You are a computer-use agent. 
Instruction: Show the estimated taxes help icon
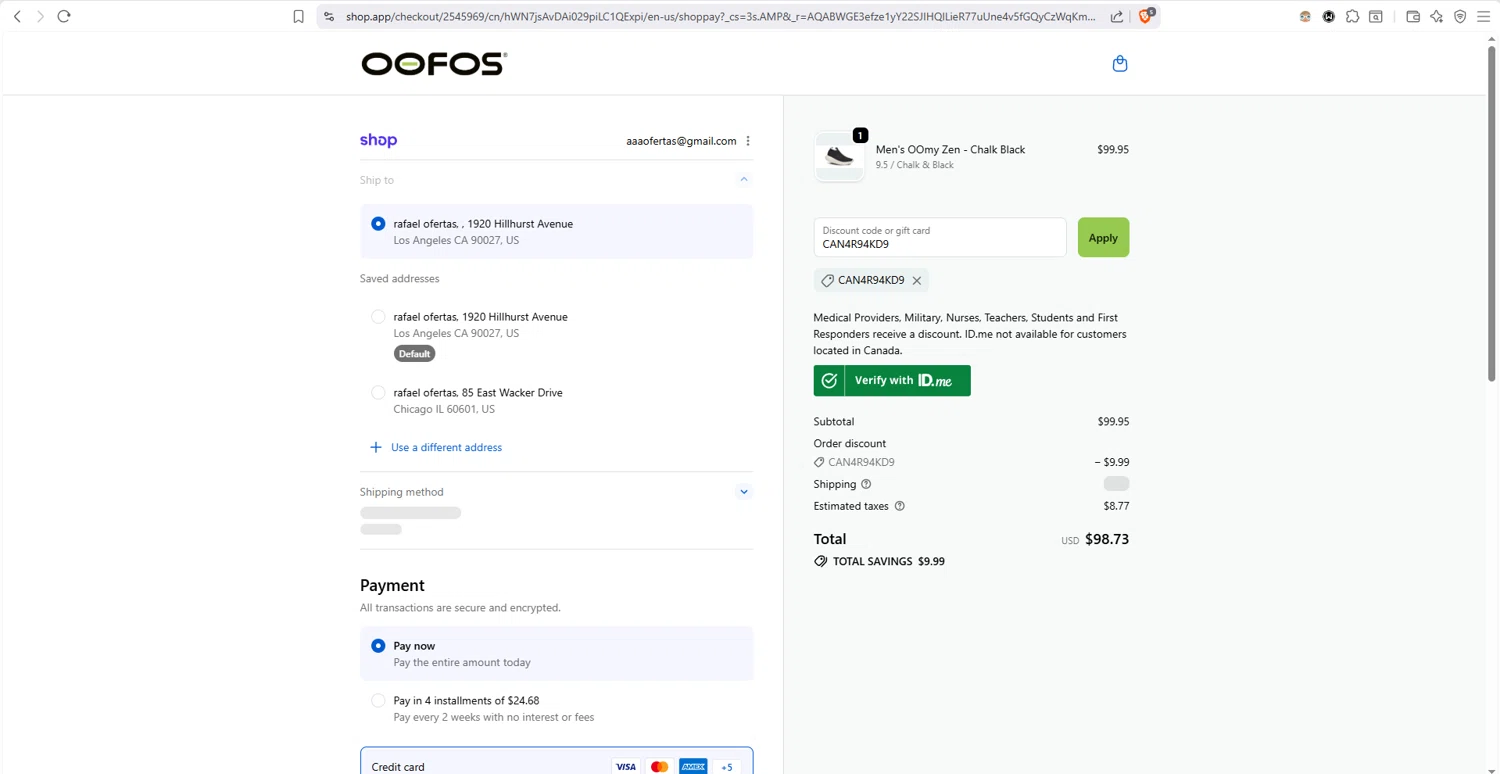tap(899, 506)
